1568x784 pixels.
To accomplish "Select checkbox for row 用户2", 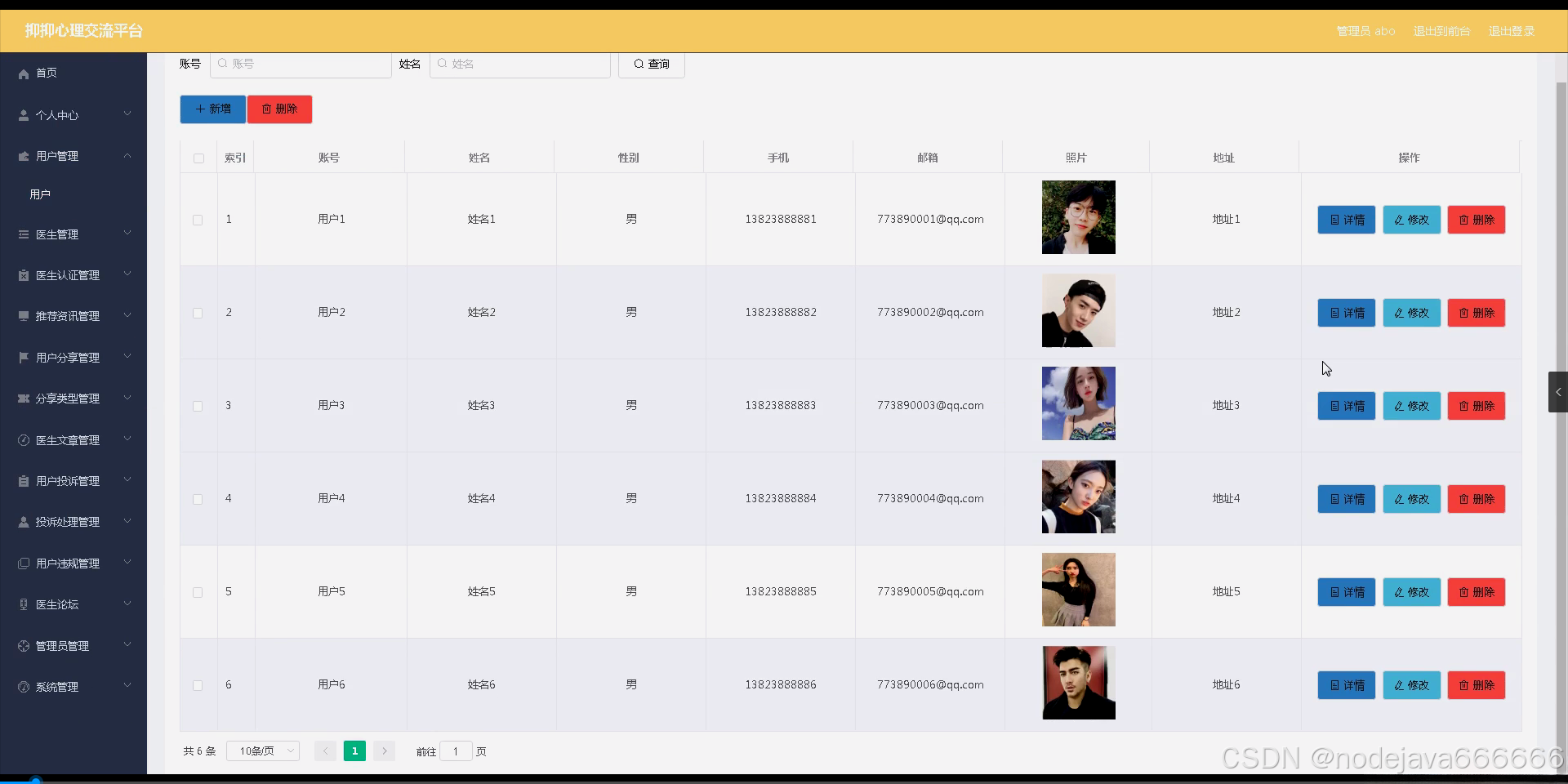I will click(198, 313).
